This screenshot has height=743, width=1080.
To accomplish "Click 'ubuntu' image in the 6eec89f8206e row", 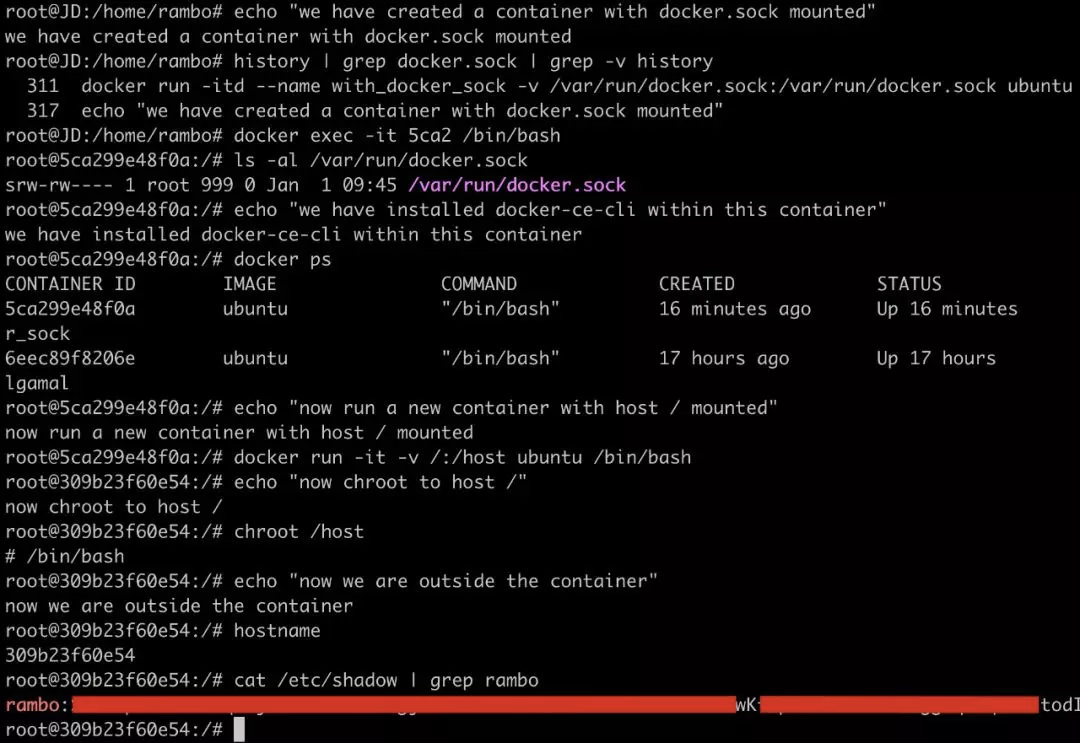I will pyautogui.click(x=255, y=358).
